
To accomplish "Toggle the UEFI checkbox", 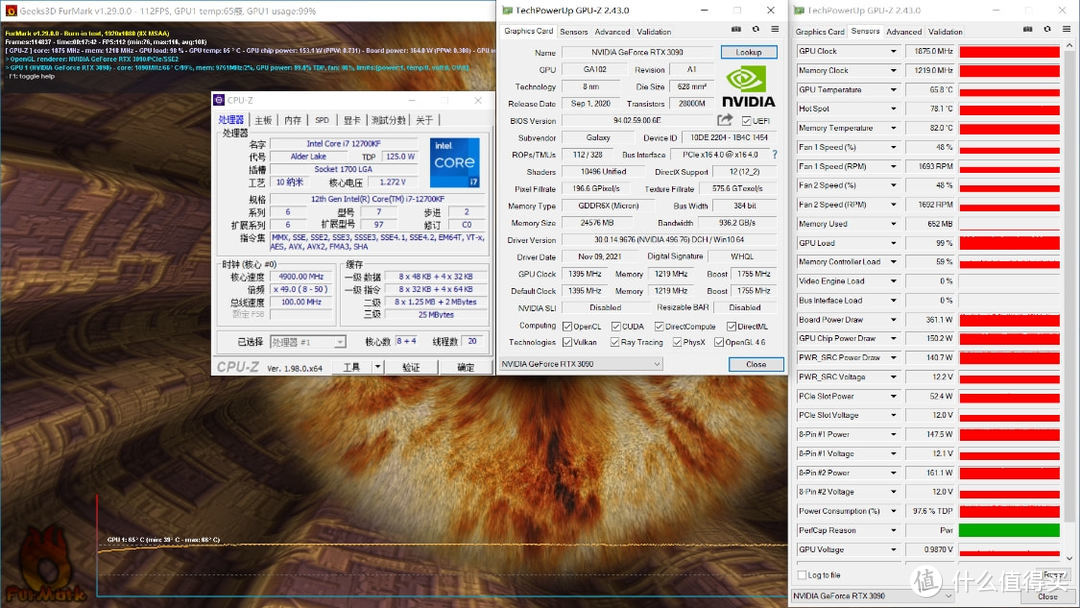I will click(x=746, y=118).
